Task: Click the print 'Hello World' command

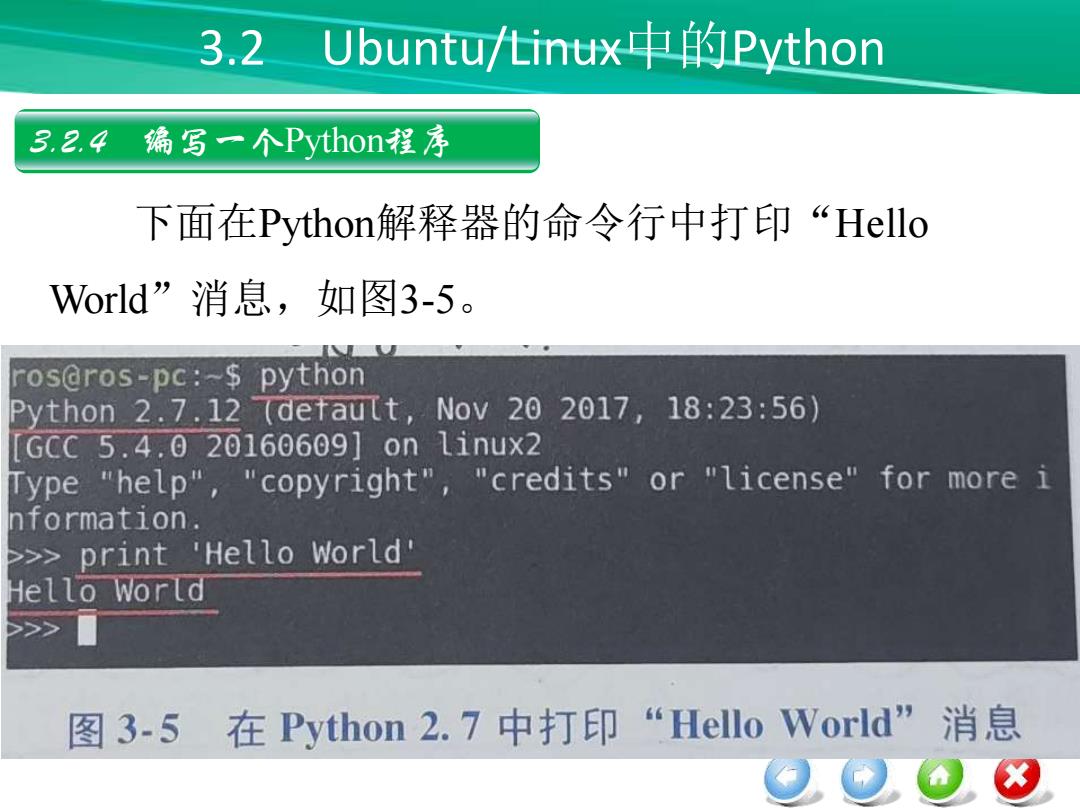Action: (x=248, y=554)
